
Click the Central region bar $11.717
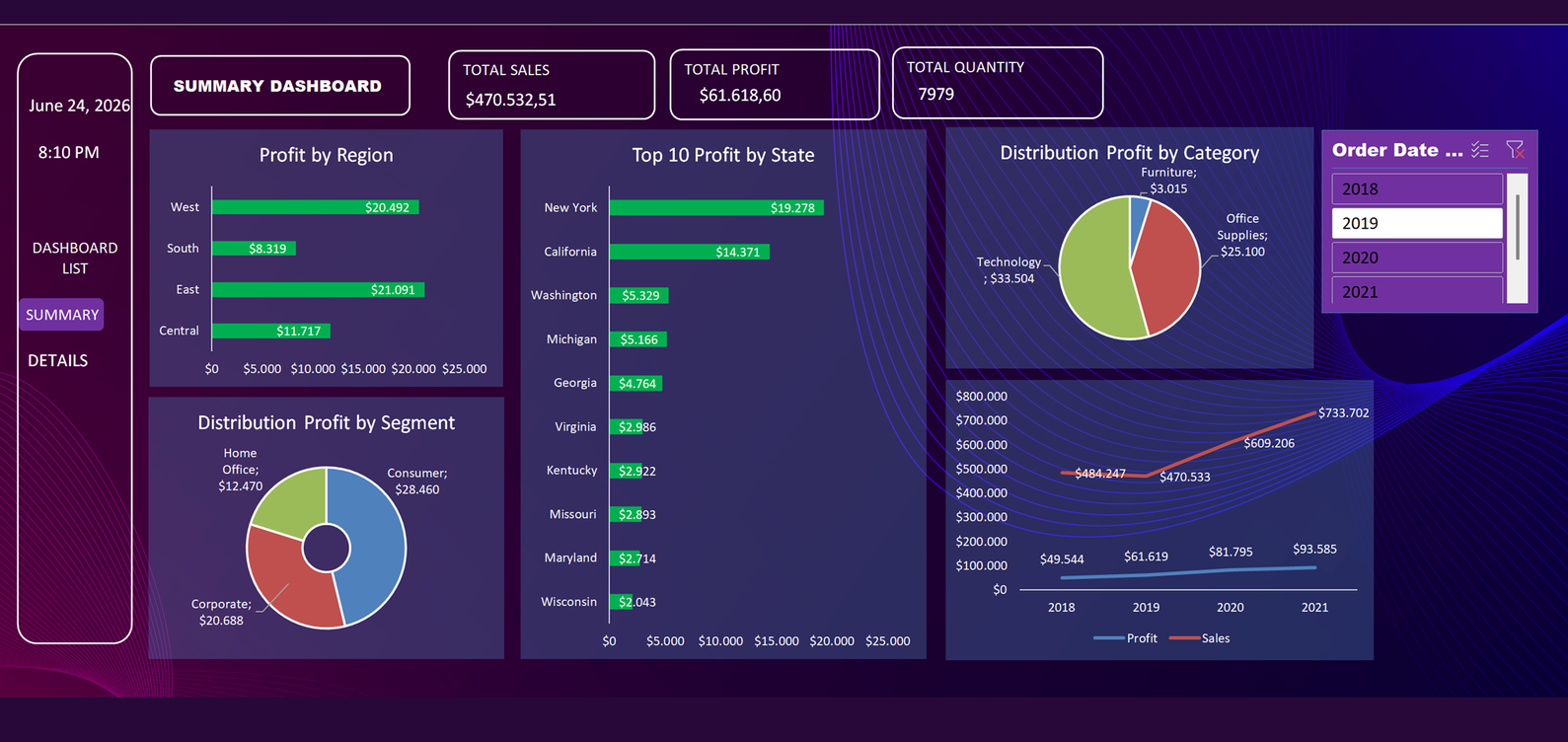click(271, 331)
